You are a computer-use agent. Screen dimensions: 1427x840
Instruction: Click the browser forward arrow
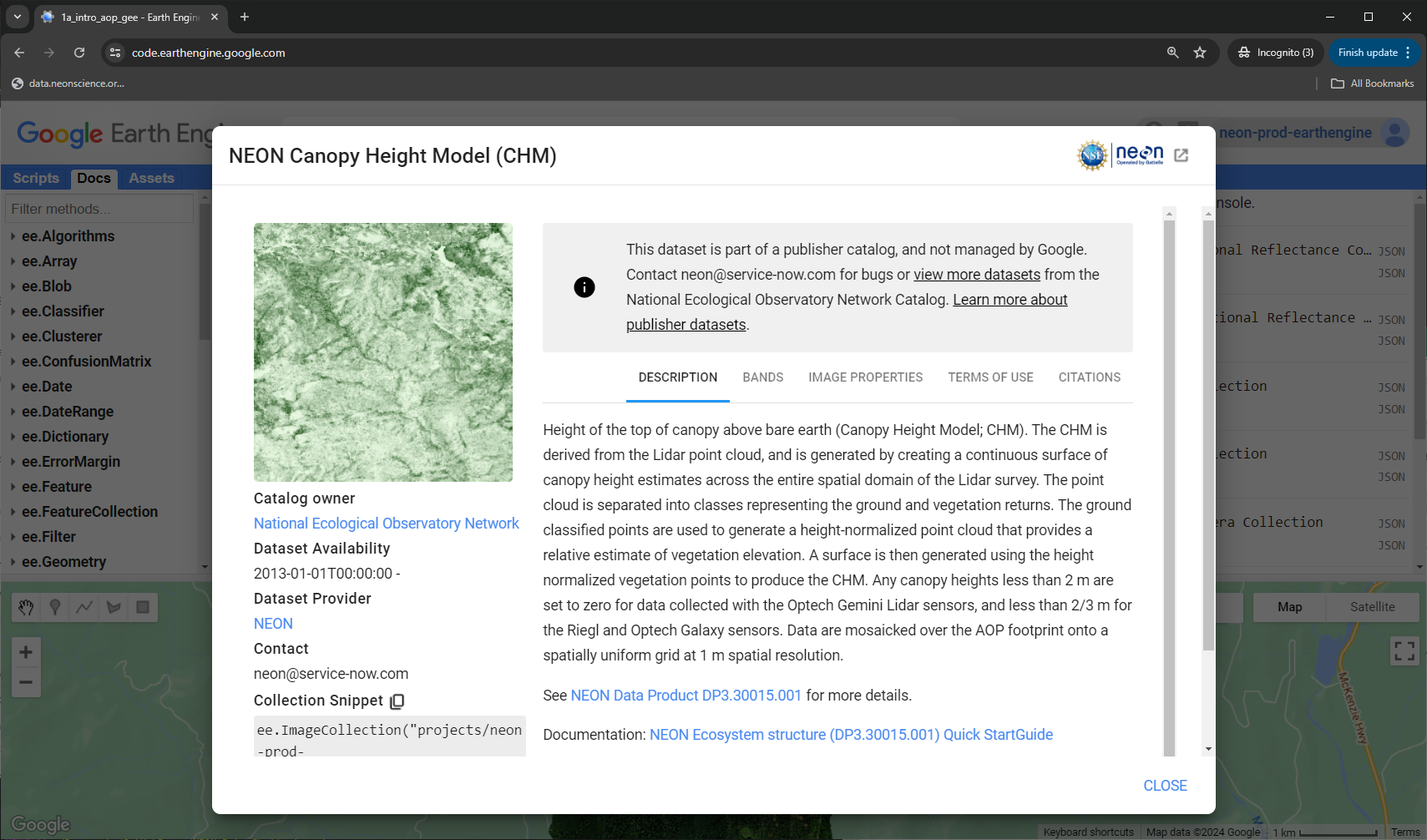pos(49,53)
